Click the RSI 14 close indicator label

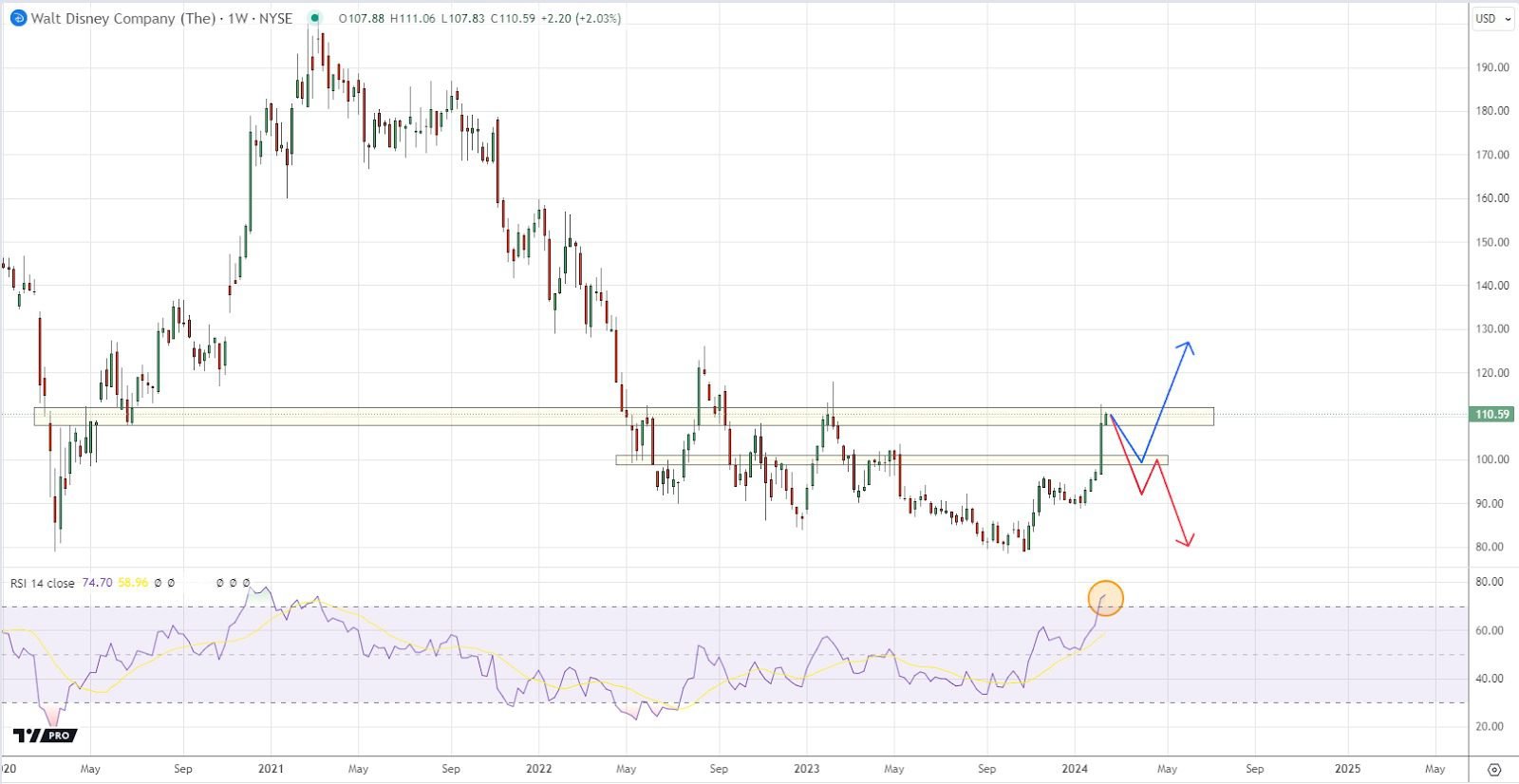[x=43, y=583]
